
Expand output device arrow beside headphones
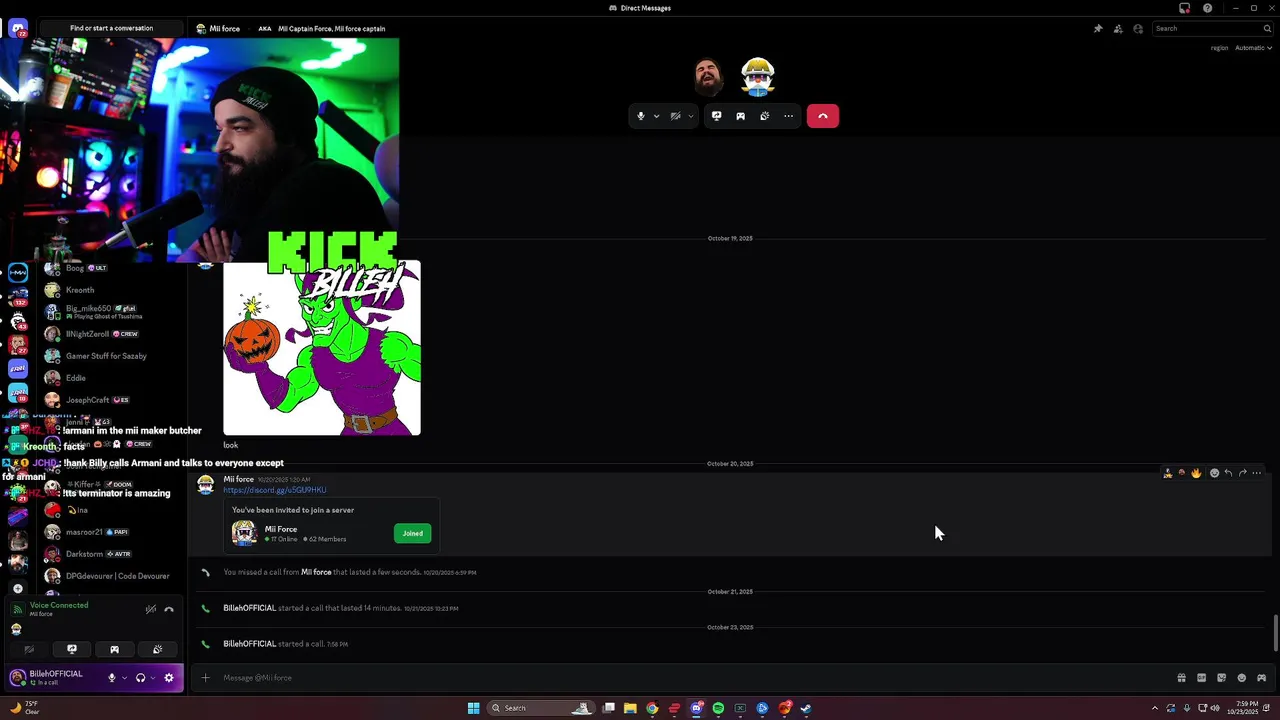(x=152, y=678)
